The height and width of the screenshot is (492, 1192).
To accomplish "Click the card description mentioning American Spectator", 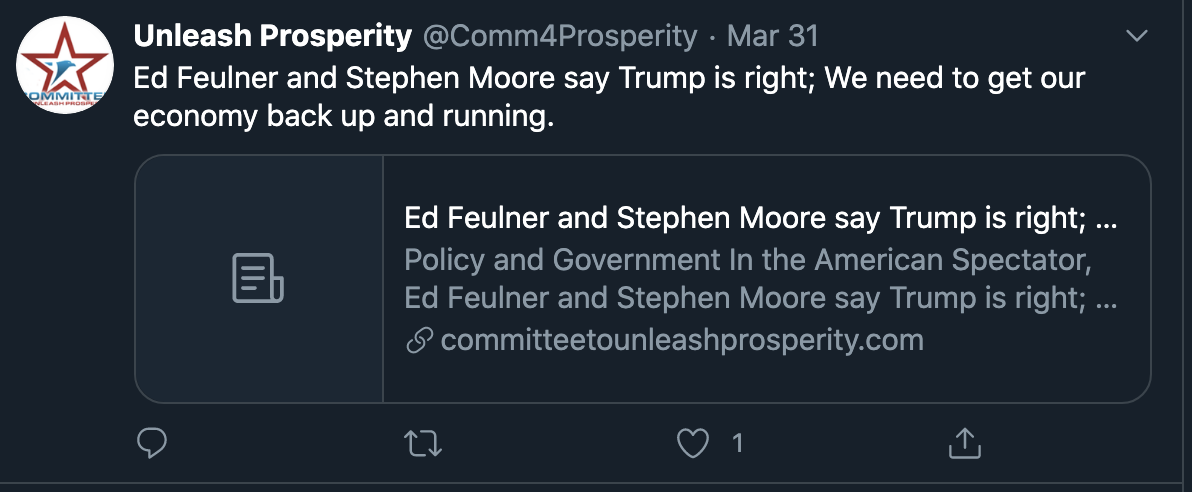I will (748, 260).
